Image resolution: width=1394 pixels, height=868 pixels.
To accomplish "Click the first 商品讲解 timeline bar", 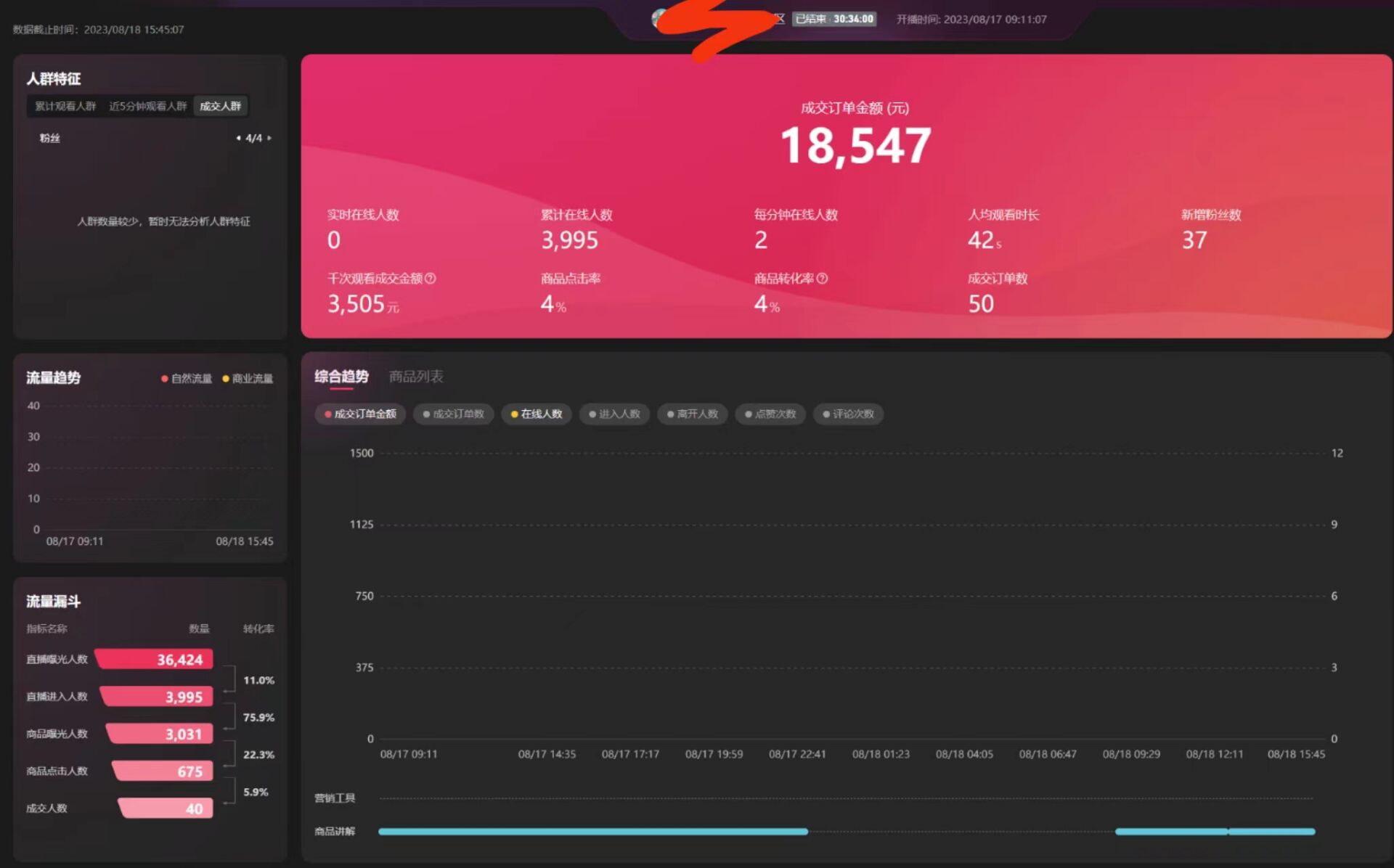I will [x=592, y=831].
